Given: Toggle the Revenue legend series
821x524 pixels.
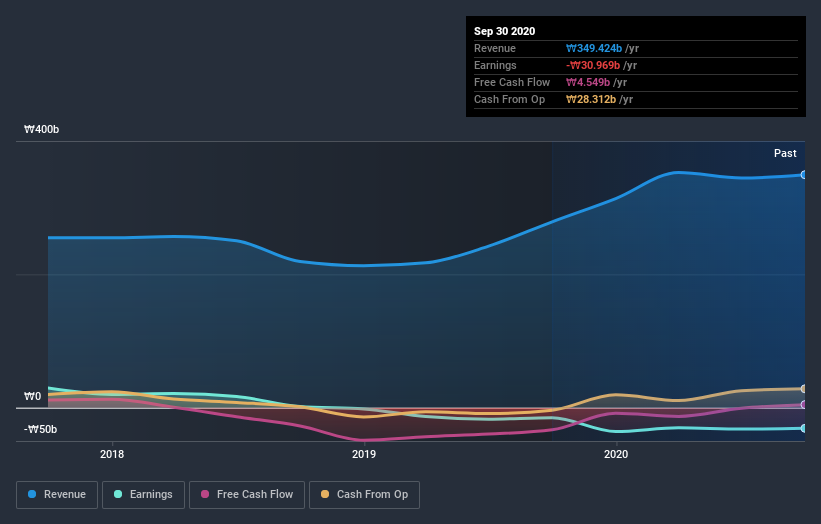Looking at the screenshot, I should (57, 495).
